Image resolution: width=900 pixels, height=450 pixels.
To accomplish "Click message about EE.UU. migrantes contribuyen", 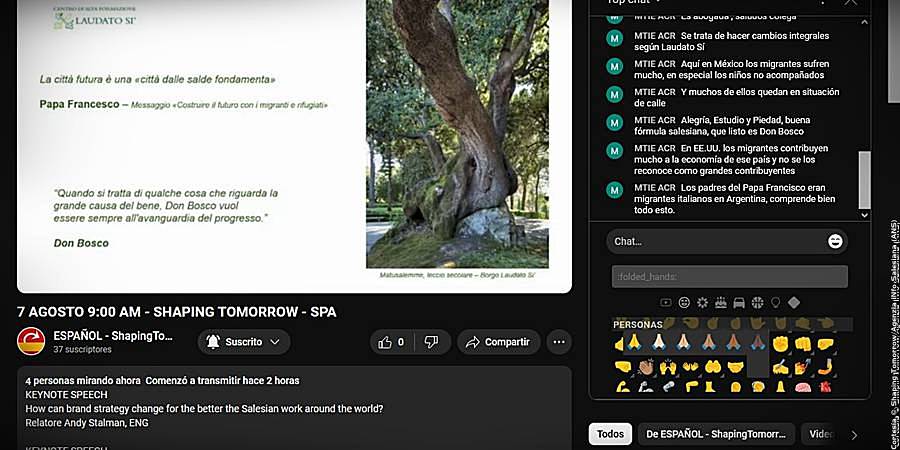I will click(x=731, y=160).
